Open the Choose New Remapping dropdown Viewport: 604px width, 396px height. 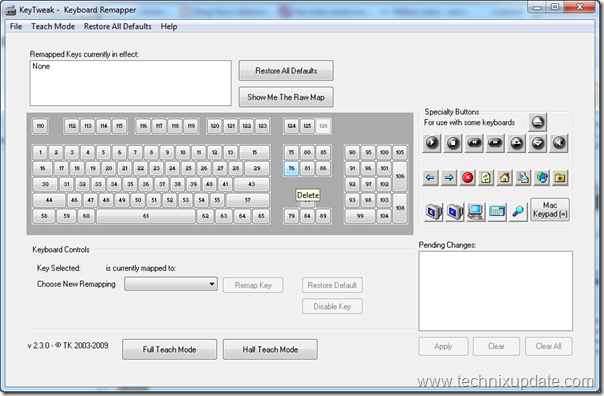pyautogui.click(x=171, y=284)
